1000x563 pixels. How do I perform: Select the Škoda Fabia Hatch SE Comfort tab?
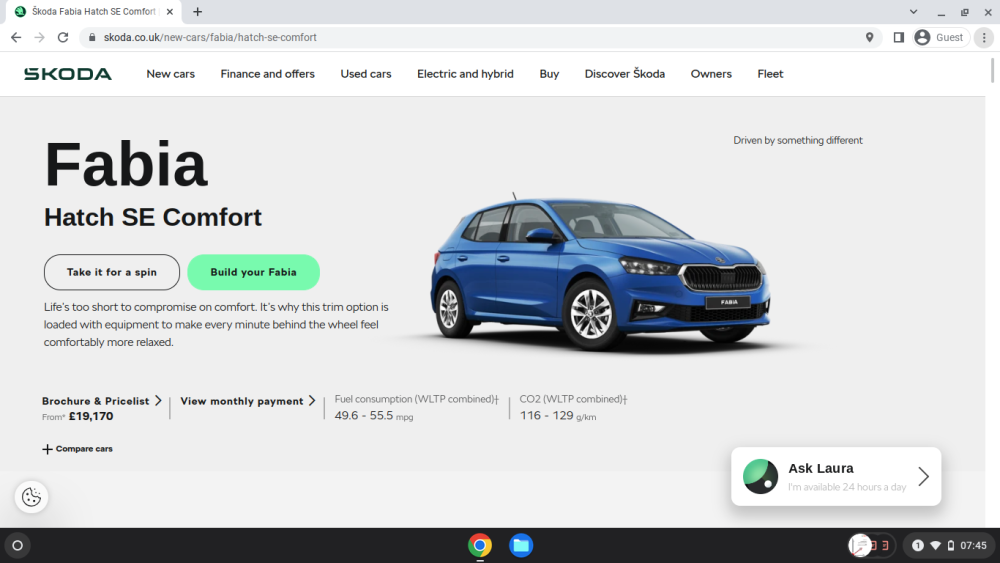click(93, 11)
